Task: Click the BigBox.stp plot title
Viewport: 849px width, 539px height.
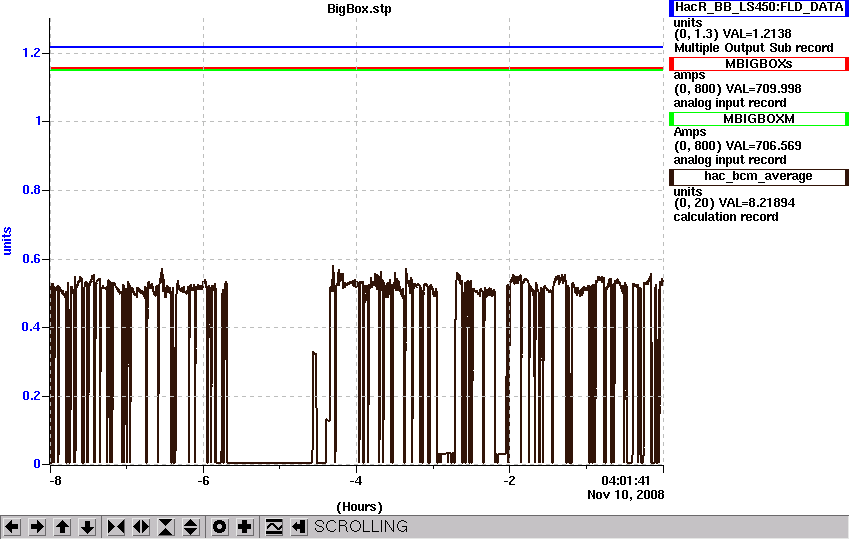Action: (359, 9)
